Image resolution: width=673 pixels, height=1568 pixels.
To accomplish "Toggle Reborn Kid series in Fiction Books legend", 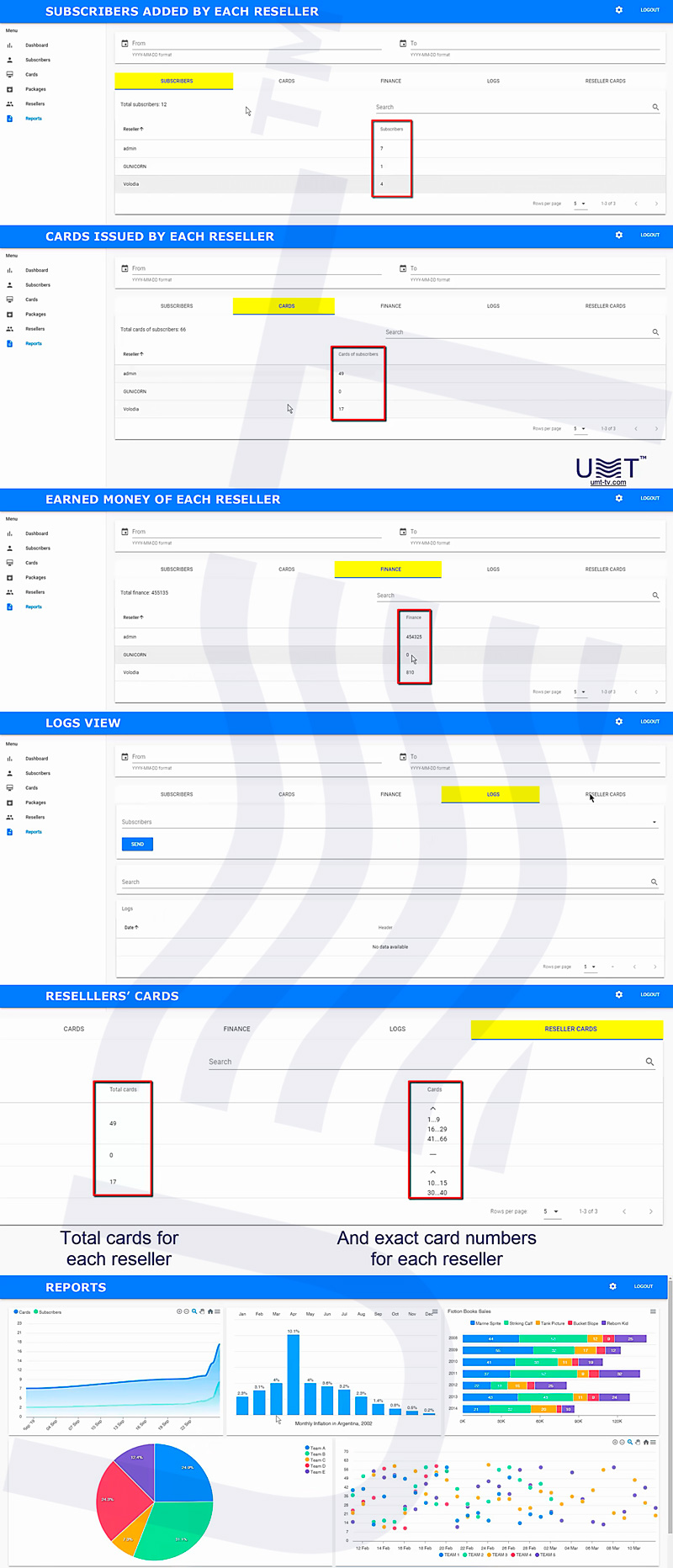I will click(x=615, y=1323).
